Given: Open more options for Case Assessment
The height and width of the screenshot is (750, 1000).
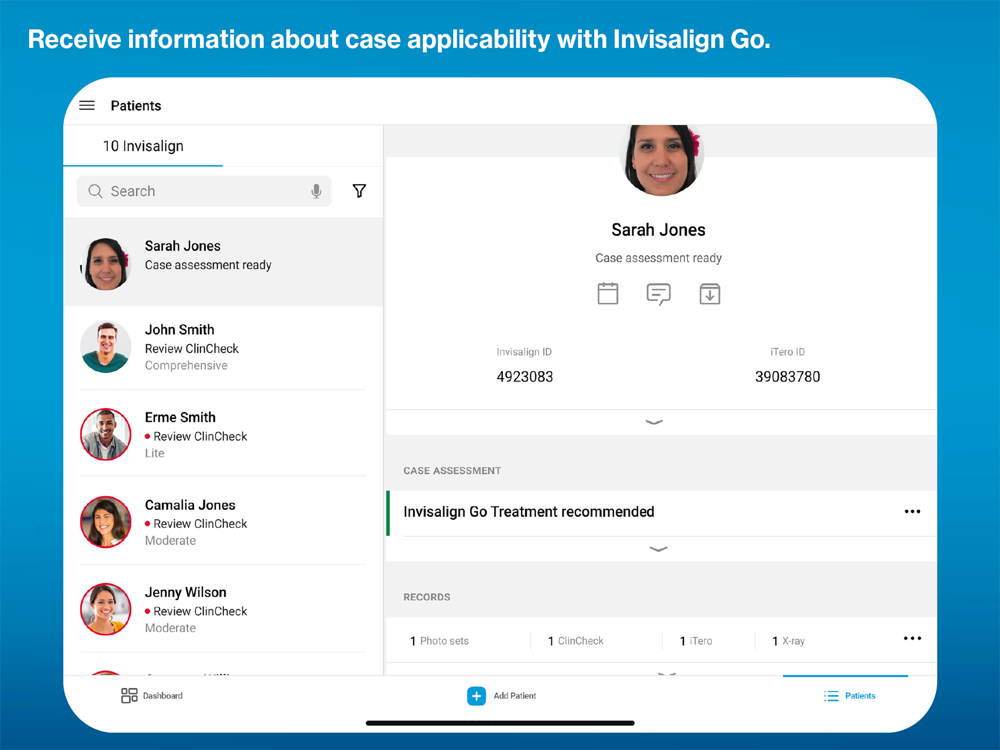Looking at the screenshot, I should (x=912, y=511).
